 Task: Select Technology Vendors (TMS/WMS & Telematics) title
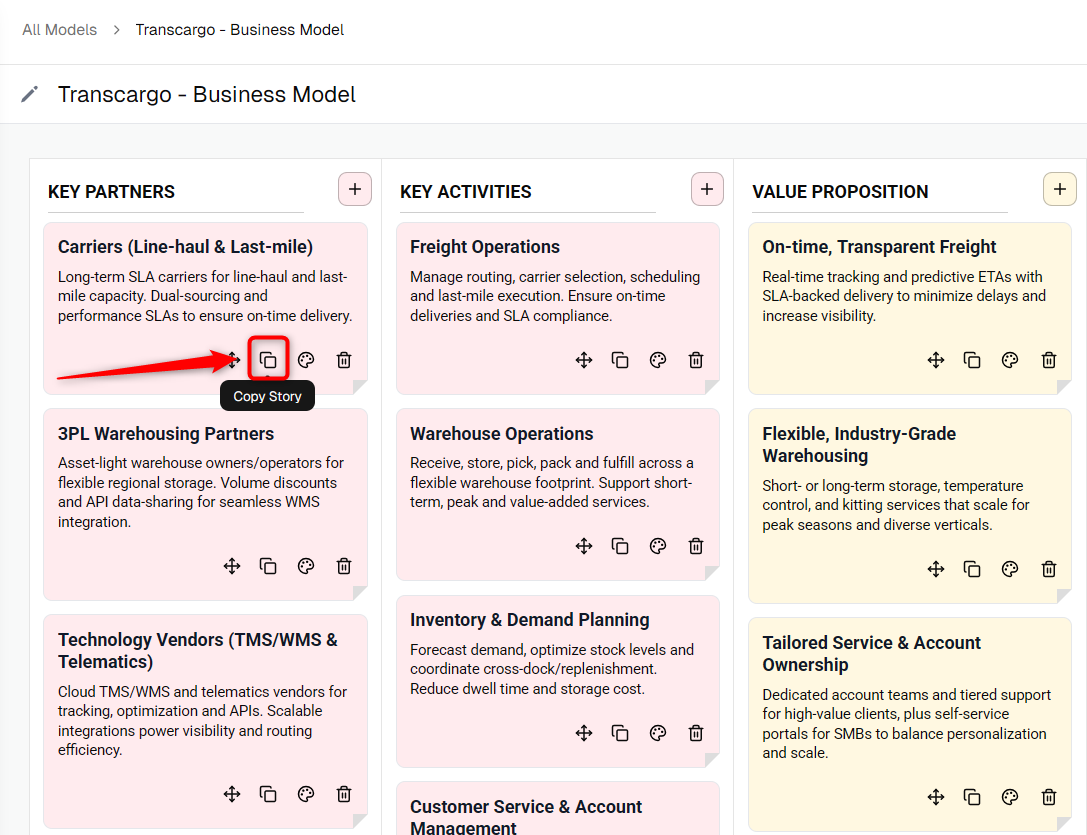[198, 651]
